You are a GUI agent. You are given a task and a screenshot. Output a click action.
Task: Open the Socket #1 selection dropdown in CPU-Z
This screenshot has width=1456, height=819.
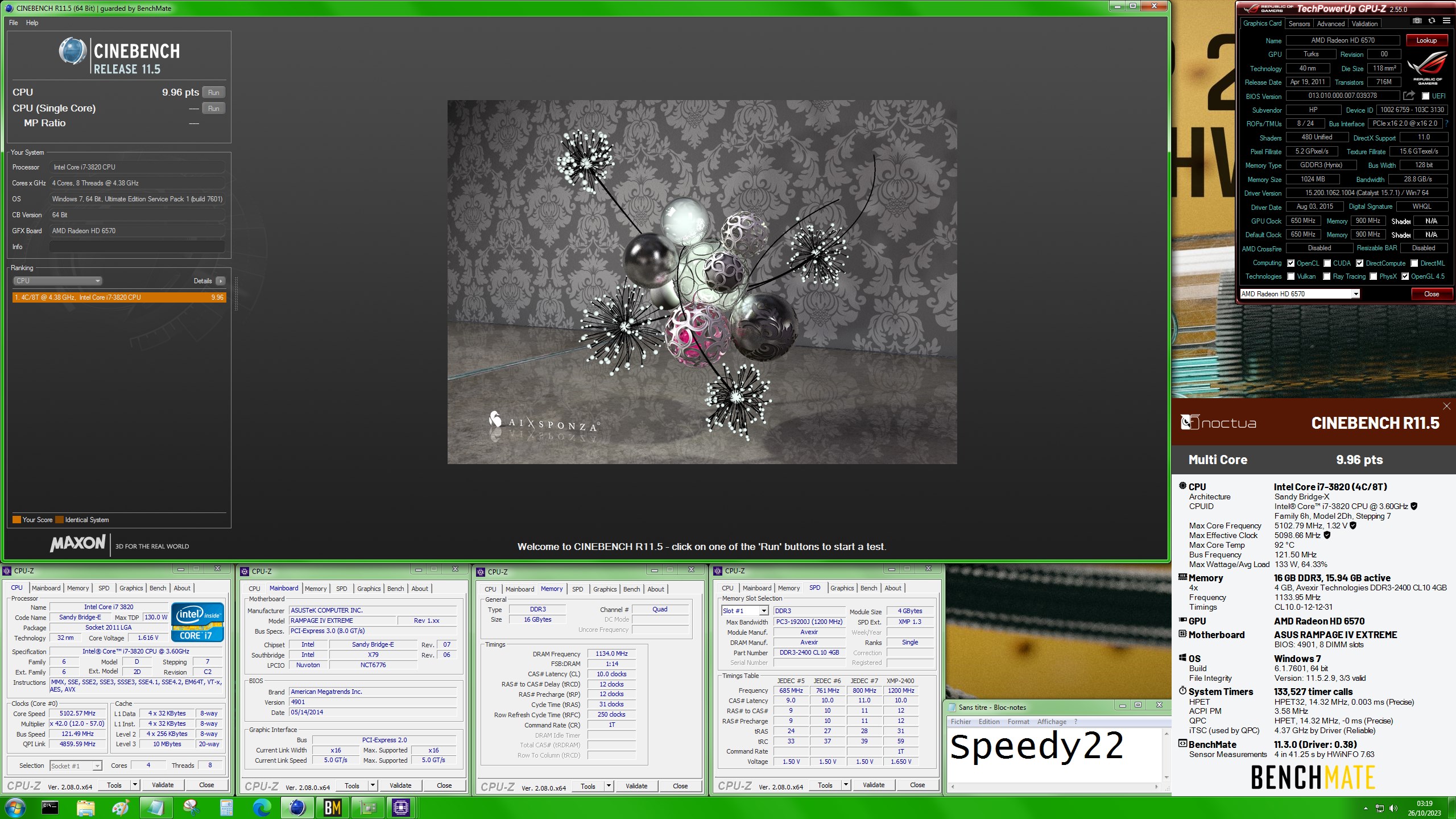[x=76, y=766]
